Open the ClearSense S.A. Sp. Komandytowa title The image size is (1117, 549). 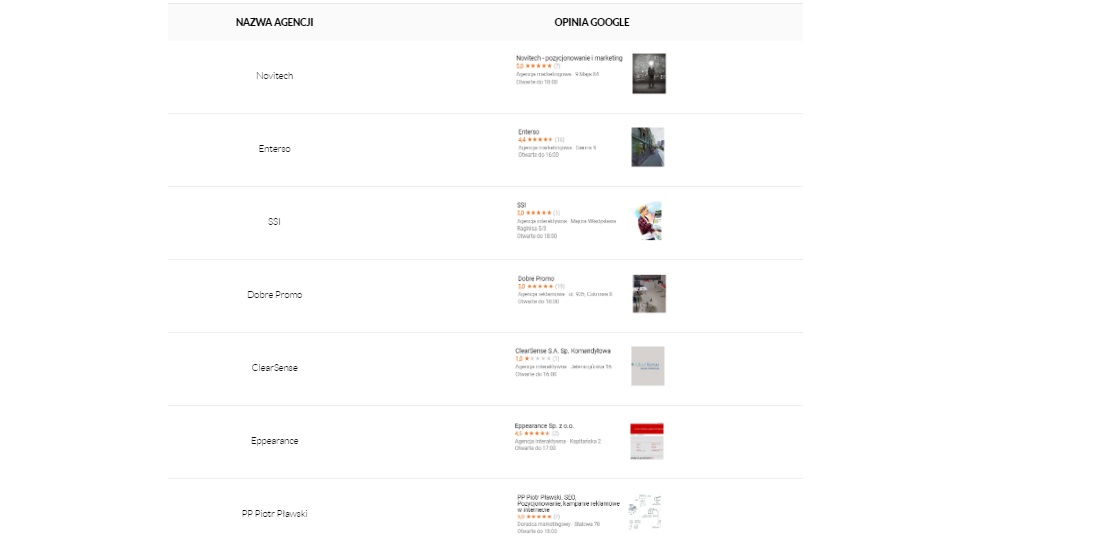[x=563, y=351]
